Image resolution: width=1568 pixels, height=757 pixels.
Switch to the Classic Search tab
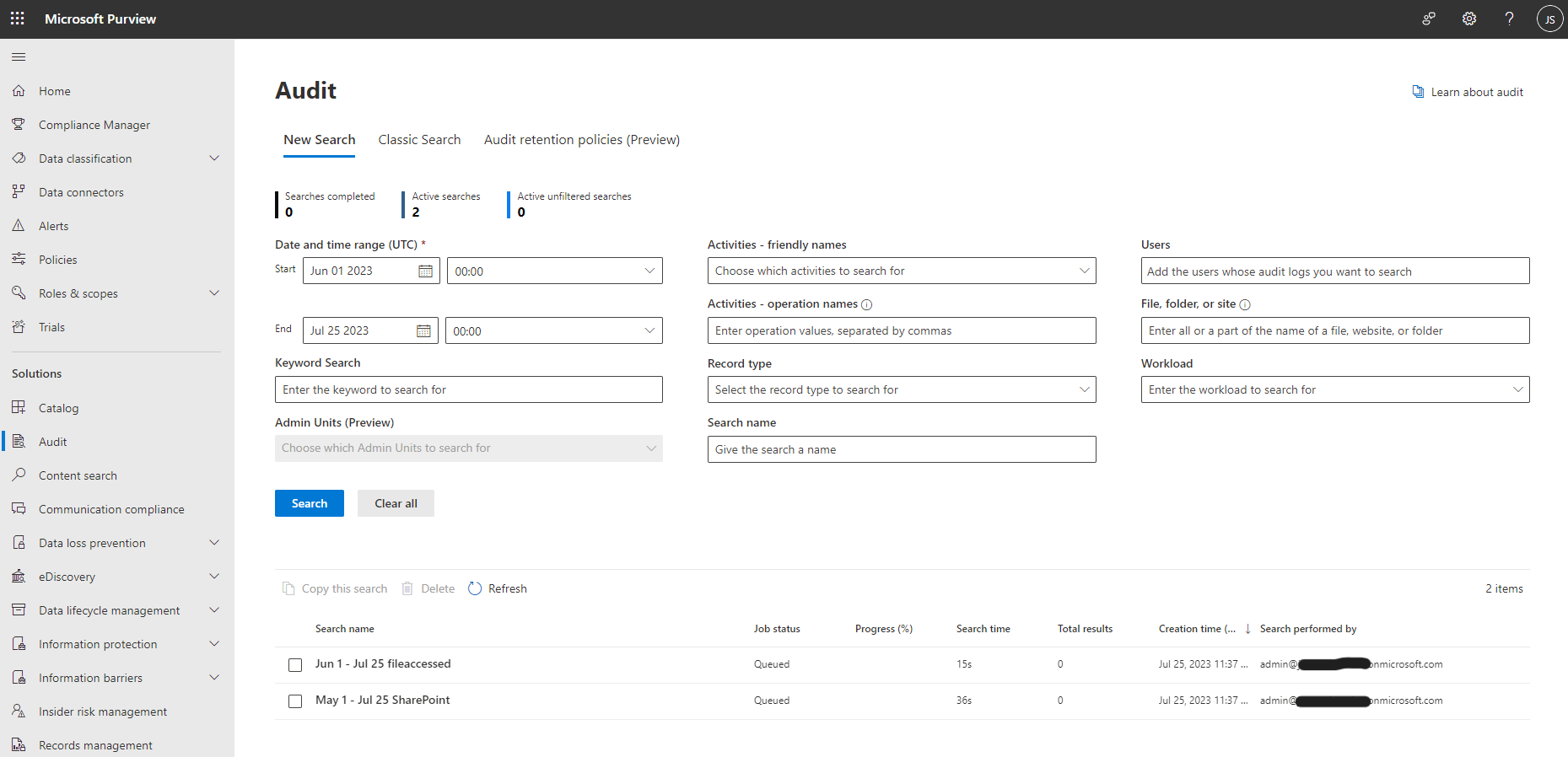[419, 140]
